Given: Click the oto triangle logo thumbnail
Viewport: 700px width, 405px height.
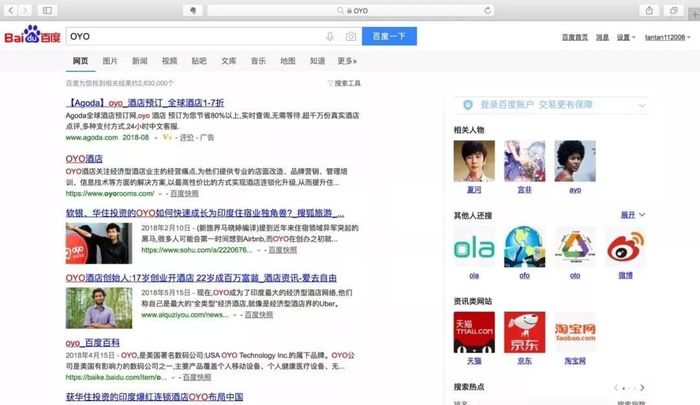Looking at the screenshot, I should [x=575, y=247].
